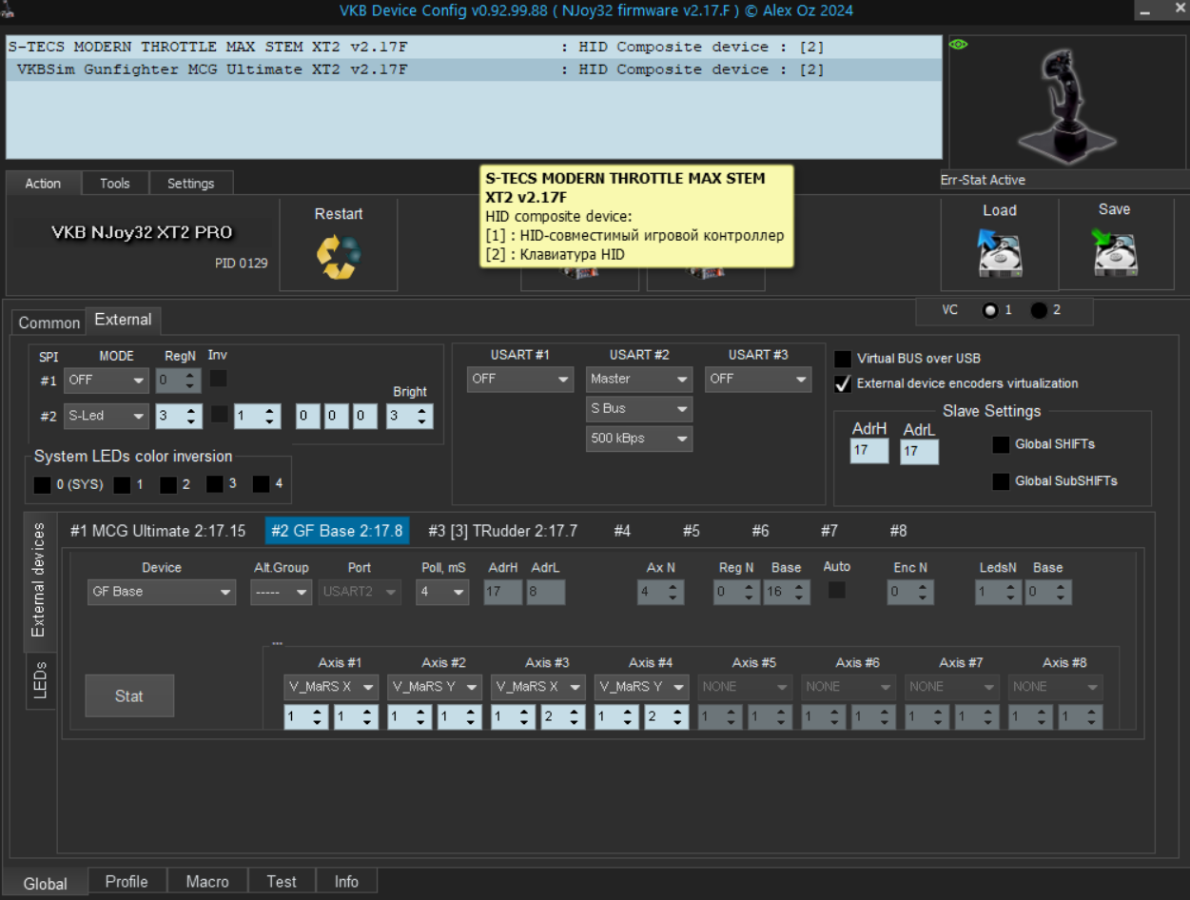Click the Restart recycle-arrows icon
The image size is (1190, 900).
(x=338, y=256)
